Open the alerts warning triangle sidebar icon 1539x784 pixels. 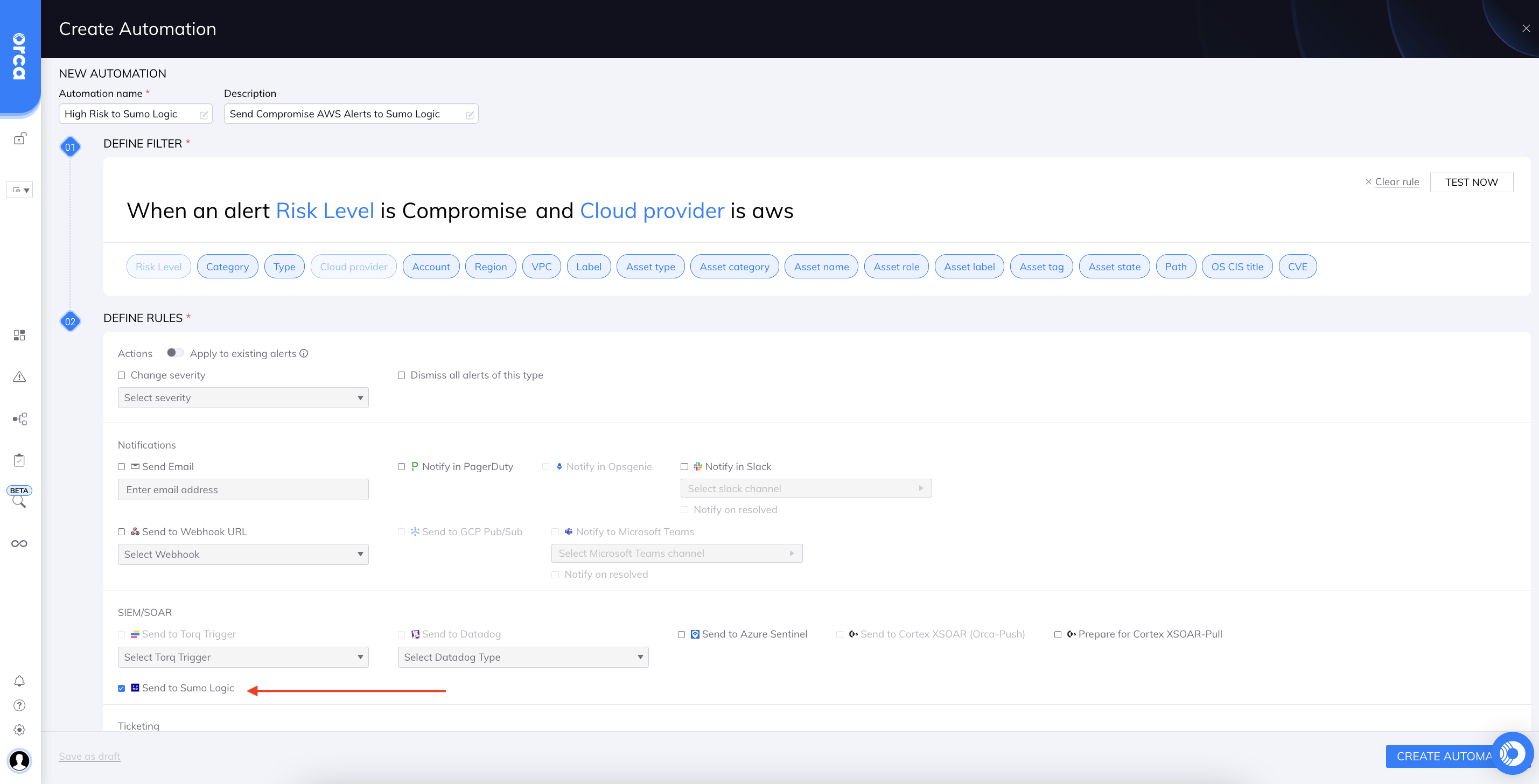pos(19,377)
